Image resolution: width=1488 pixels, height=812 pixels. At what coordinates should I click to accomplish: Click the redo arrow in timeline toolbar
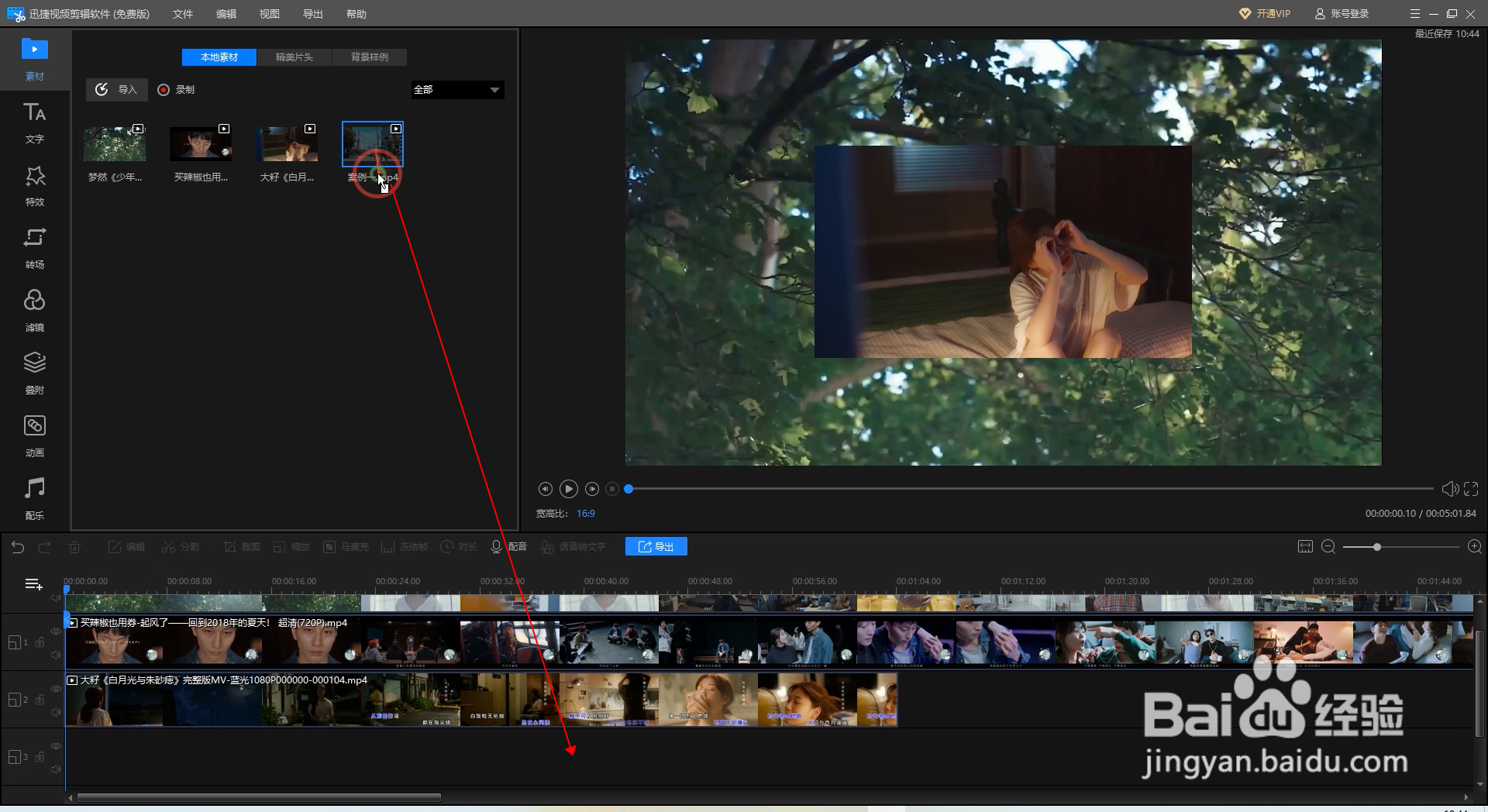44,547
